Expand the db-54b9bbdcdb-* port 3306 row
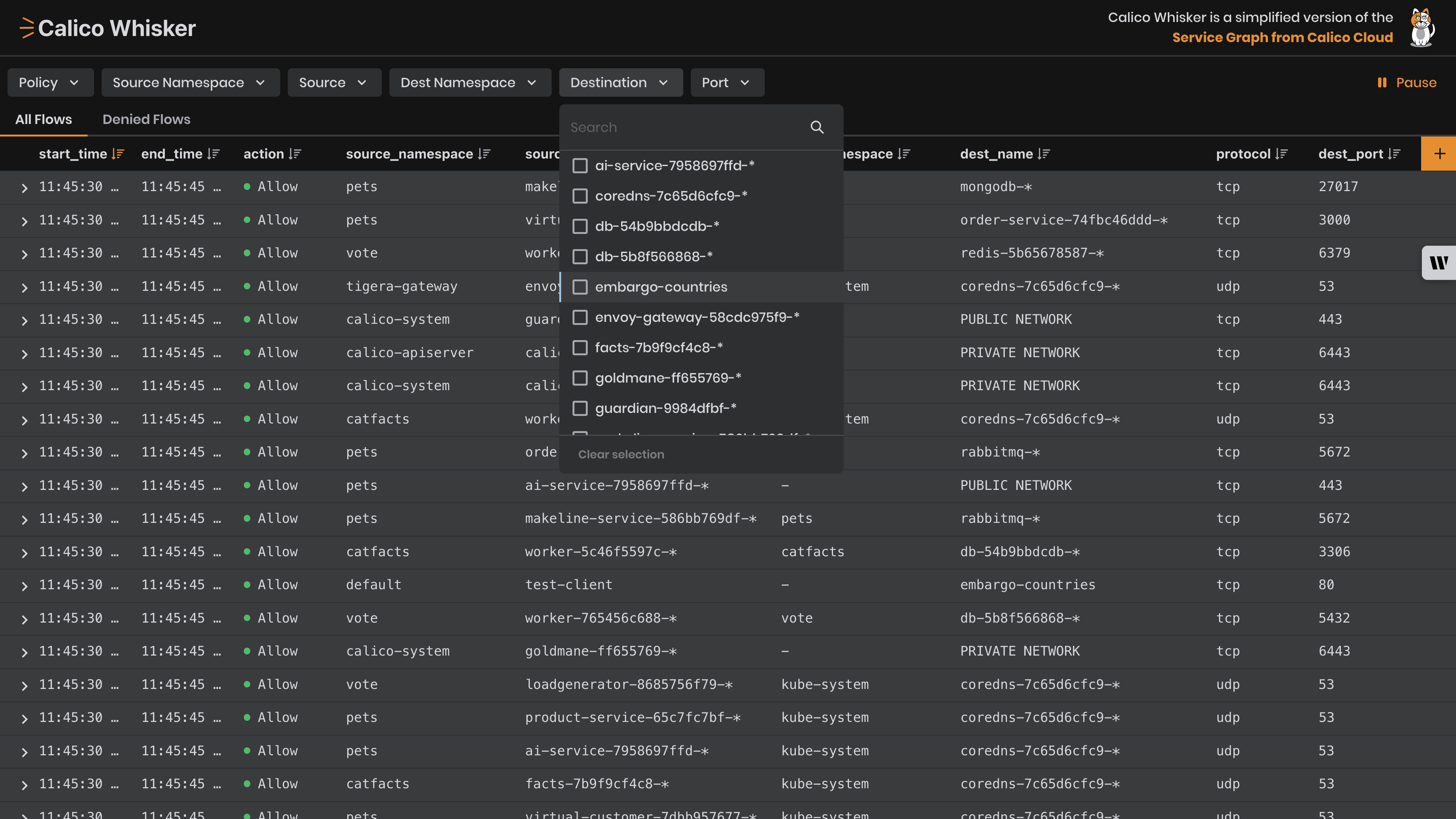Viewport: 1456px width, 819px height. coord(24,553)
